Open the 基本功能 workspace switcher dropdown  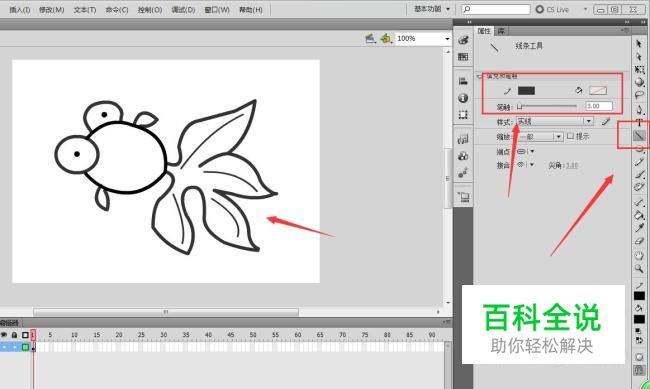[x=432, y=9]
